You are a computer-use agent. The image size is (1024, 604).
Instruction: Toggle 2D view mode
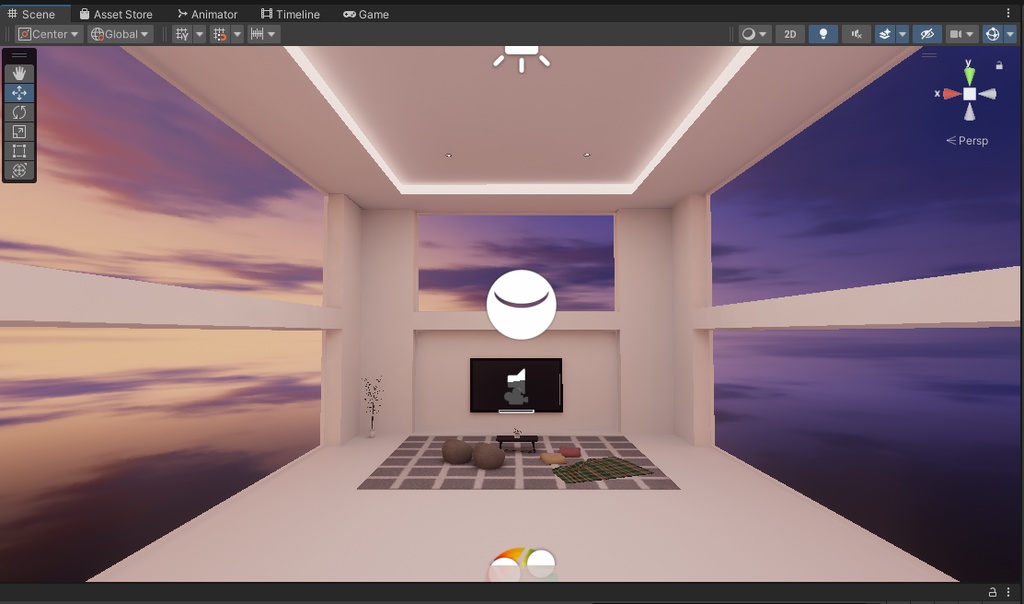pos(789,33)
